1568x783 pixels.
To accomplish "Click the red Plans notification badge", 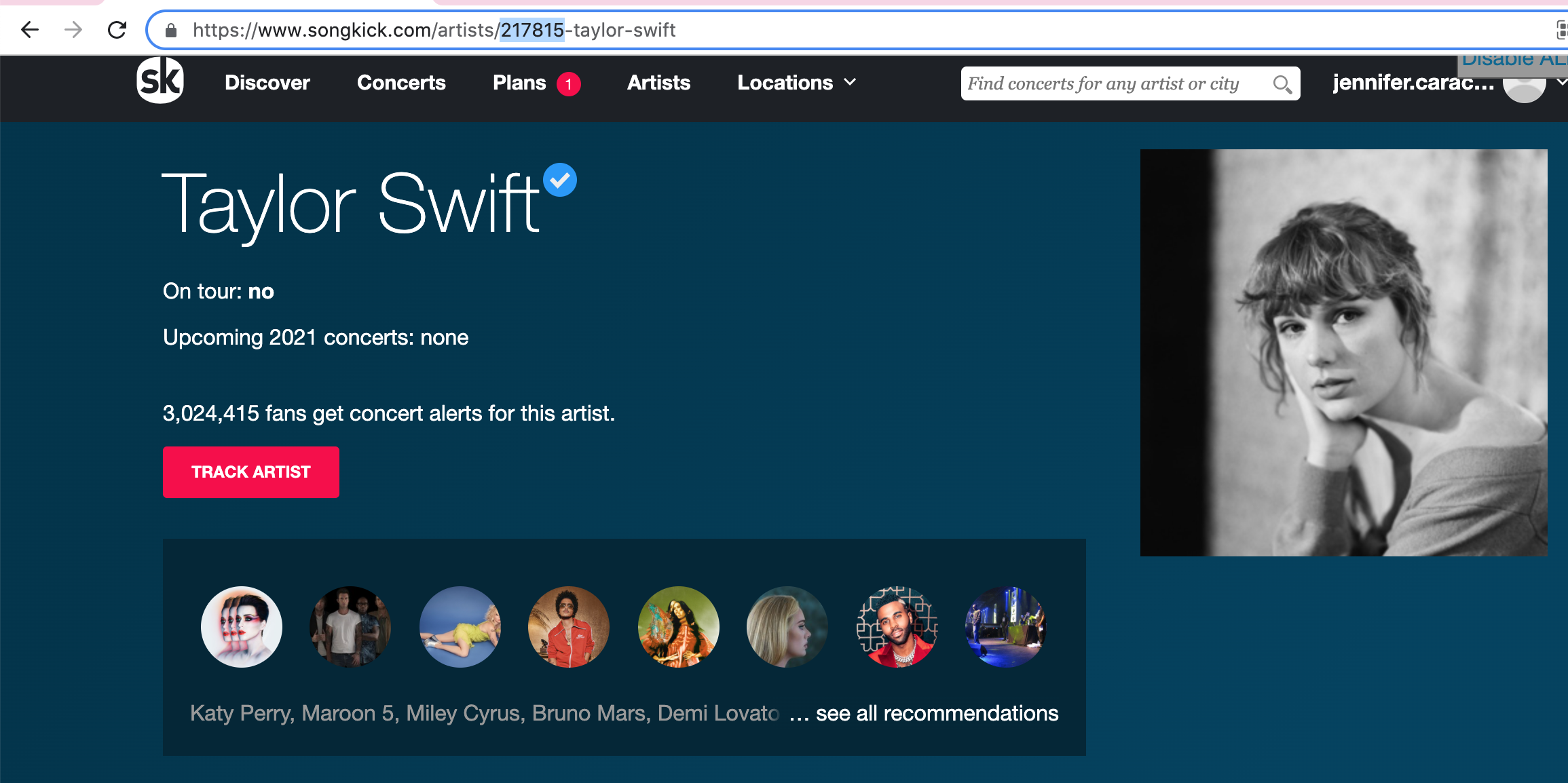I will [x=569, y=84].
